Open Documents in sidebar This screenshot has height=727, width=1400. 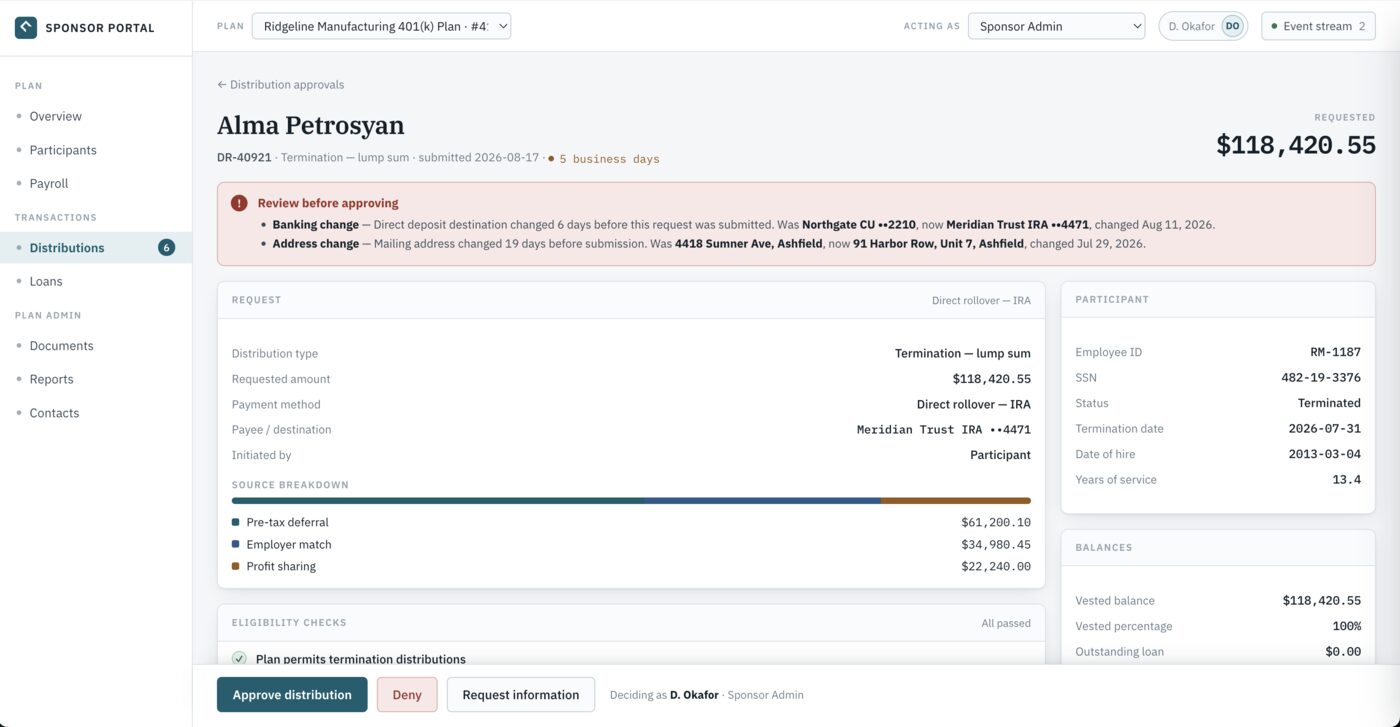coord(96,345)
